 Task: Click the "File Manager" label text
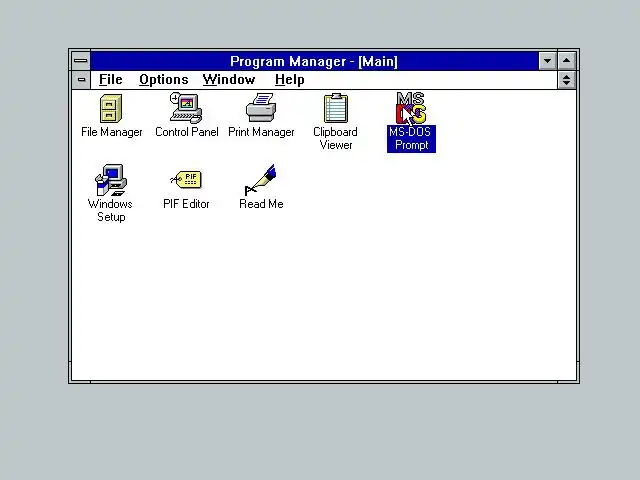click(111, 132)
